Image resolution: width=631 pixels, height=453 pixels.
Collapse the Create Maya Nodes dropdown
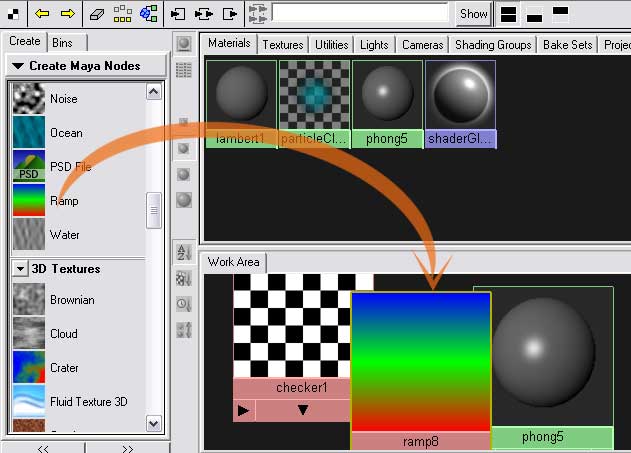click(17, 66)
